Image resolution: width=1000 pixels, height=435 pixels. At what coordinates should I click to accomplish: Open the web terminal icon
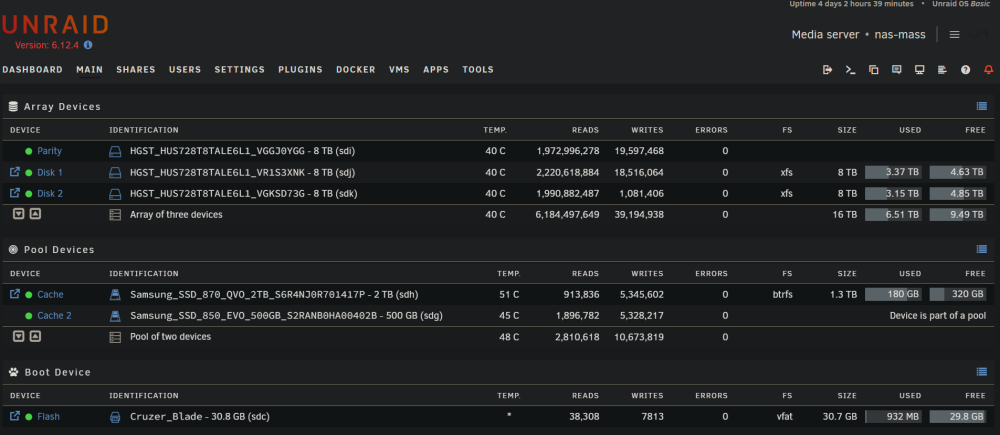pyautogui.click(x=850, y=70)
